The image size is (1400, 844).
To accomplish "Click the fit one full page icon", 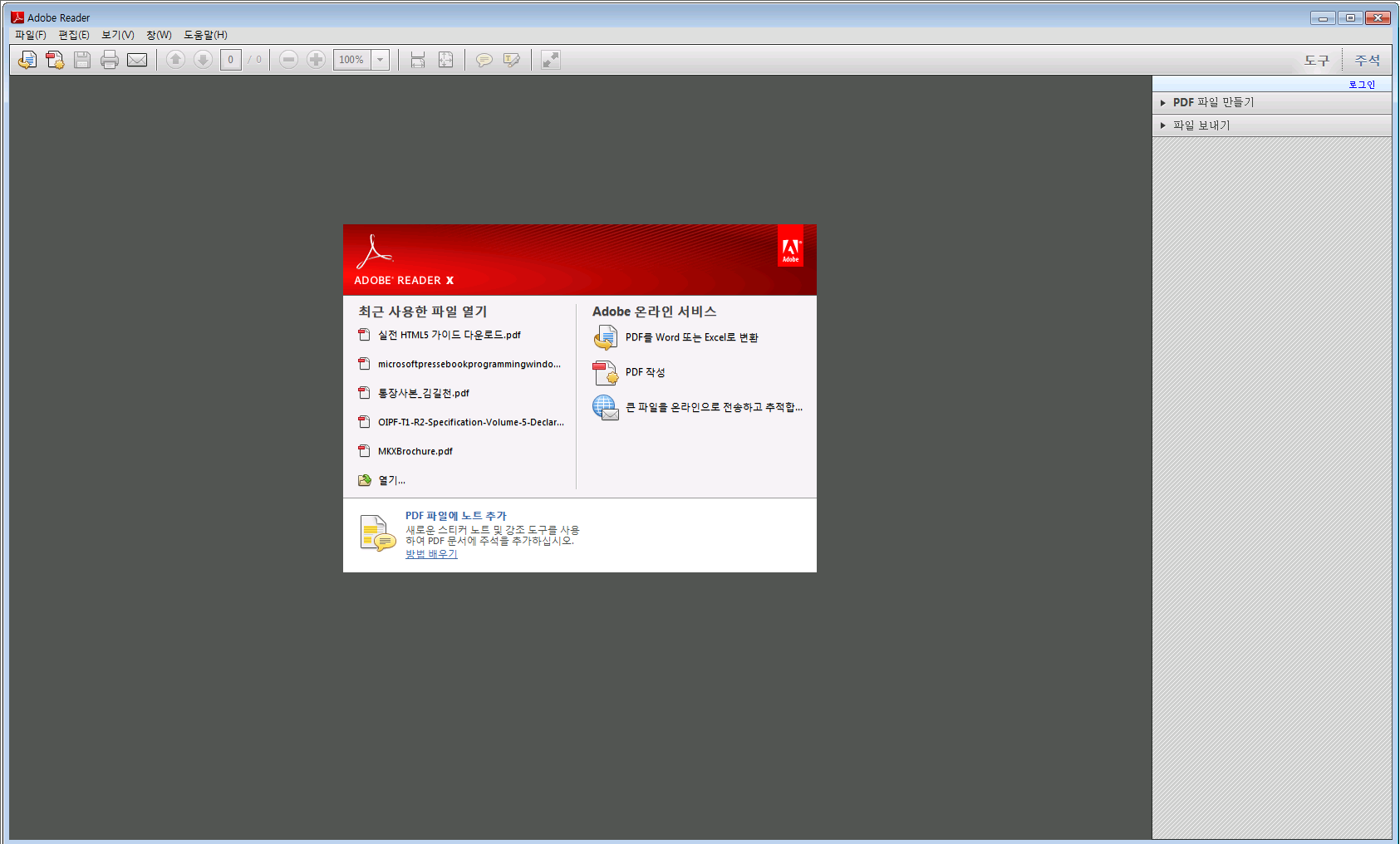I will tap(445, 60).
